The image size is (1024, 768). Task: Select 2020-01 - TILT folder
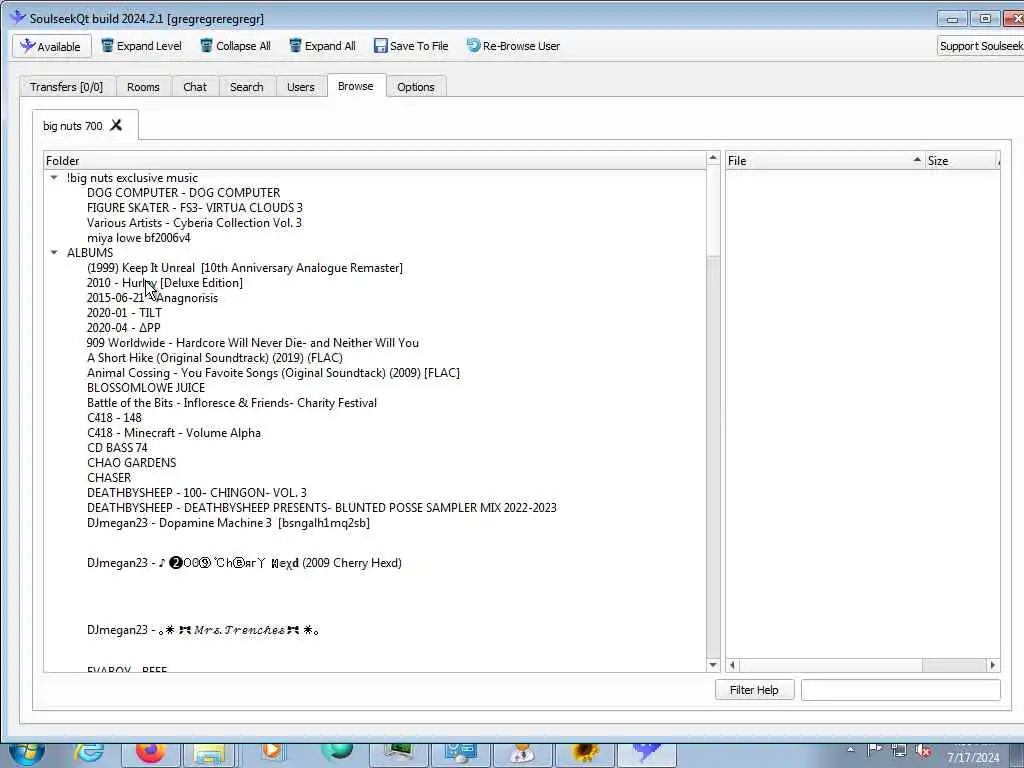click(x=124, y=313)
